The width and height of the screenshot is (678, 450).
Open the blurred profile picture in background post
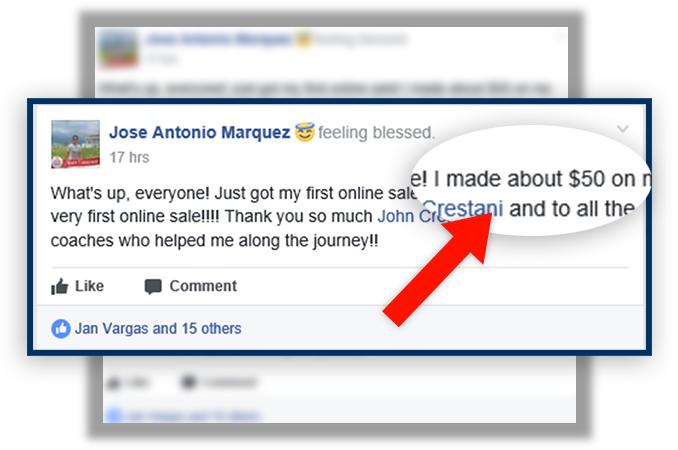[118, 48]
